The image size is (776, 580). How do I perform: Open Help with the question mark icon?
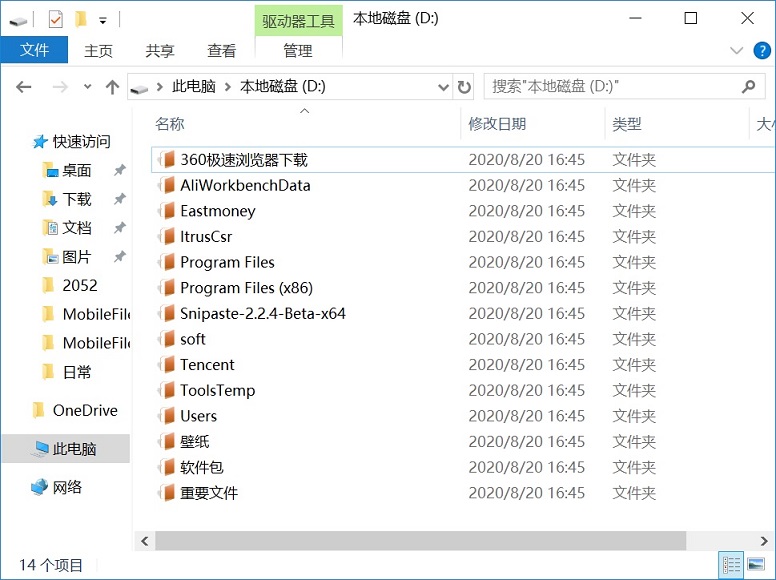[762, 50]
